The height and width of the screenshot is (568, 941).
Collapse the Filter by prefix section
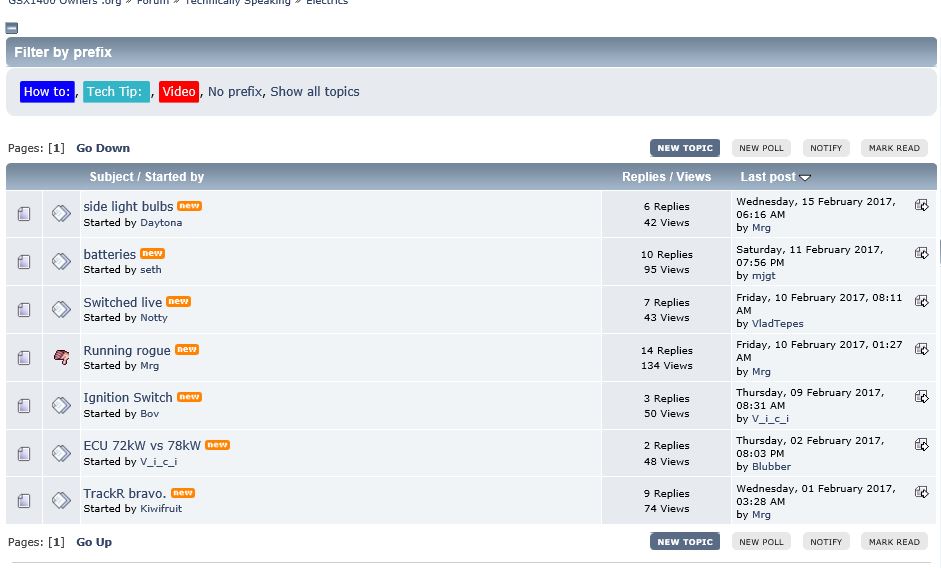tap(11, 28)
